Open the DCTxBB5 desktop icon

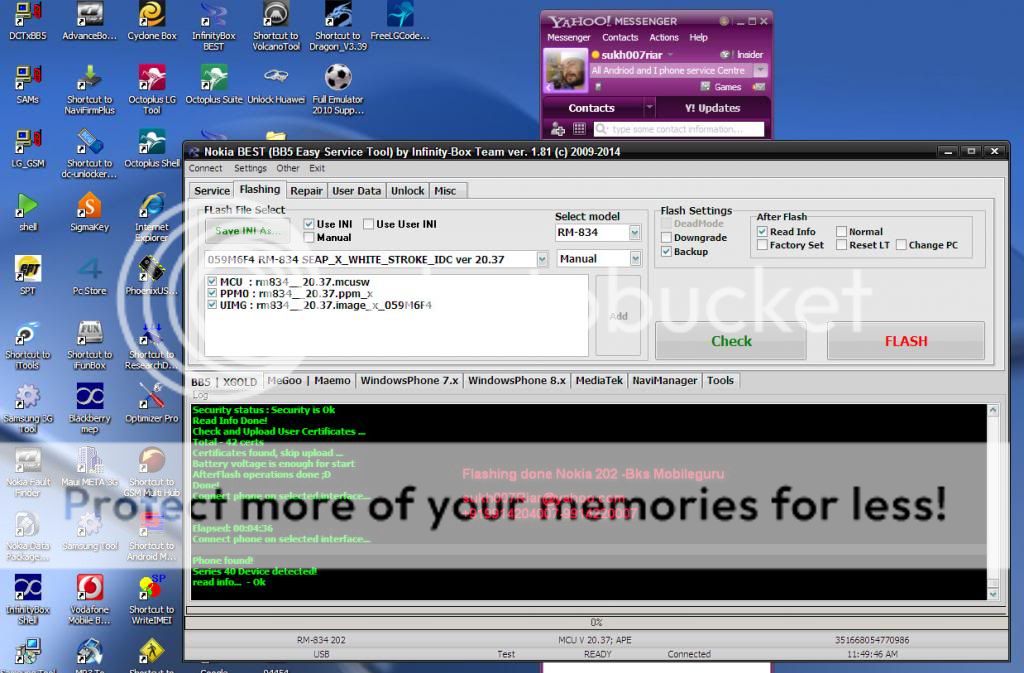click(28, 20)
